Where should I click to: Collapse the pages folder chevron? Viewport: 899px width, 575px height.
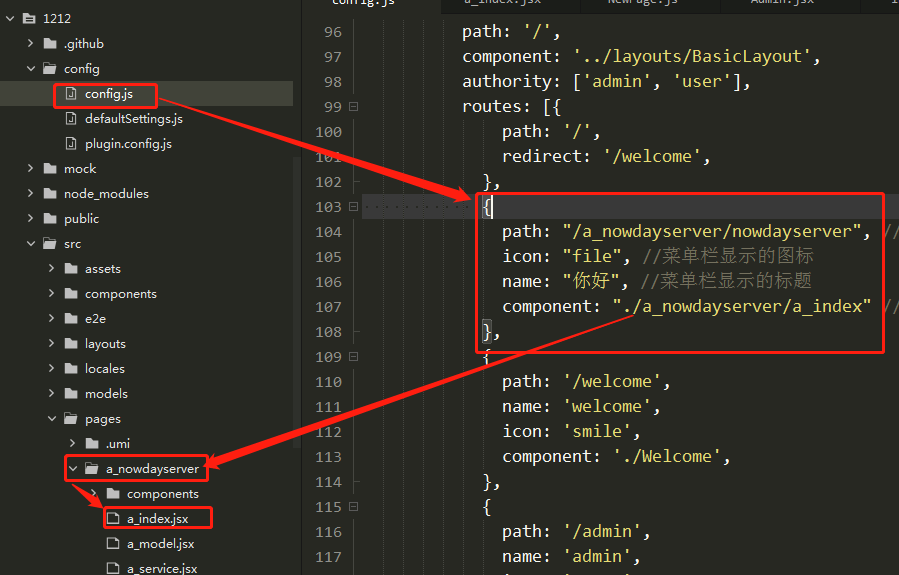click(x=52, y=418)
